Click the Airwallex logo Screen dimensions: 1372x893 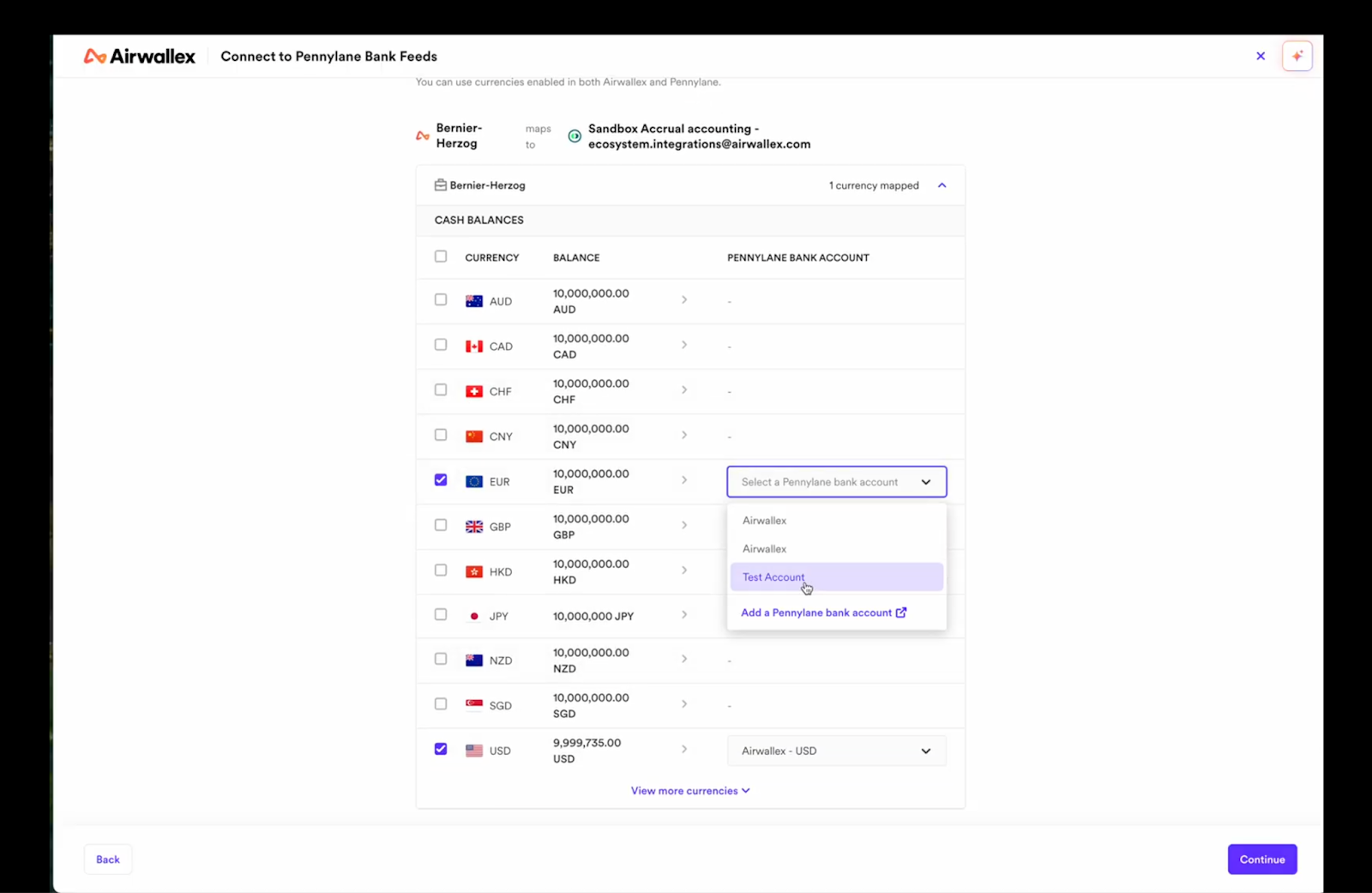[139, 57]
